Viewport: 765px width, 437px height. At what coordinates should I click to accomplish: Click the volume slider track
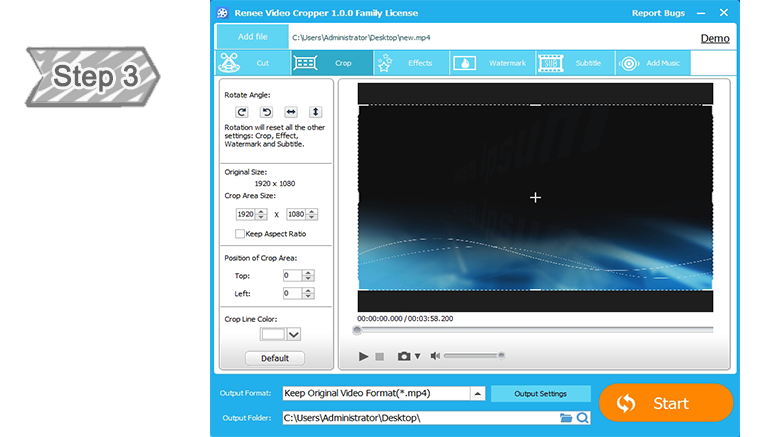473,355
